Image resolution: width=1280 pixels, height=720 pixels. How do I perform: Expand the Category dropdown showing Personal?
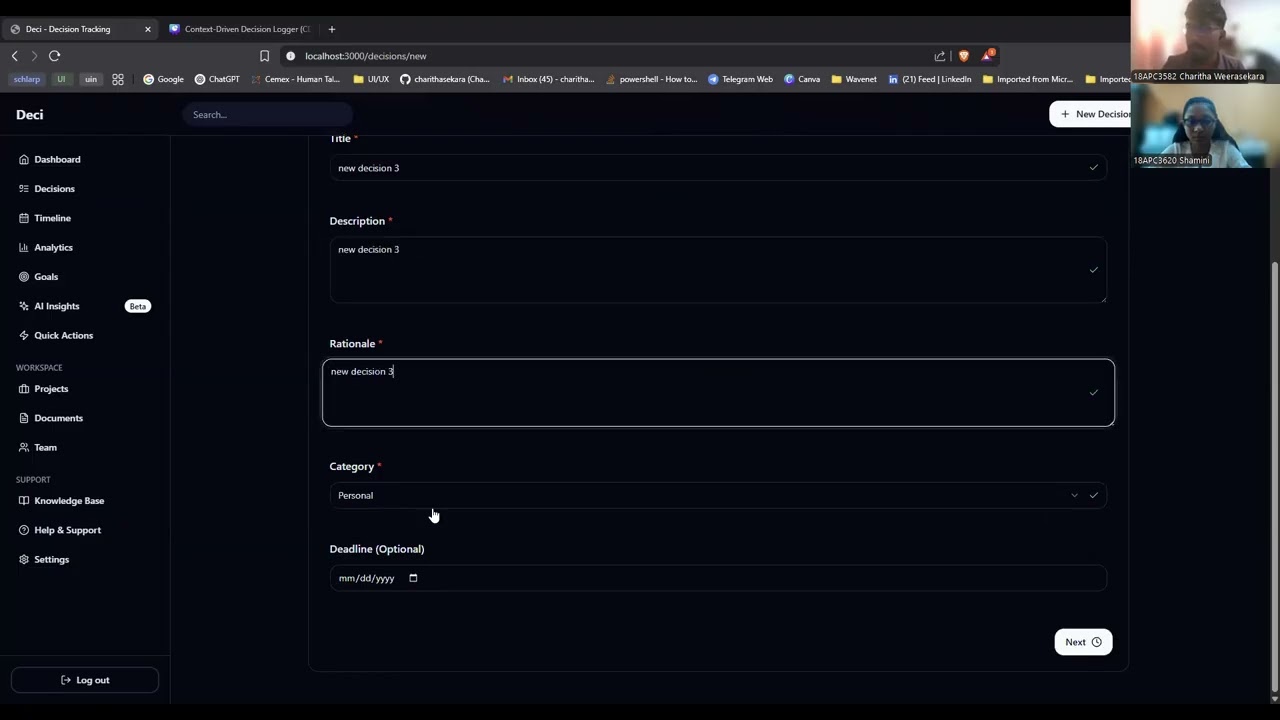(x=718, y=495)
